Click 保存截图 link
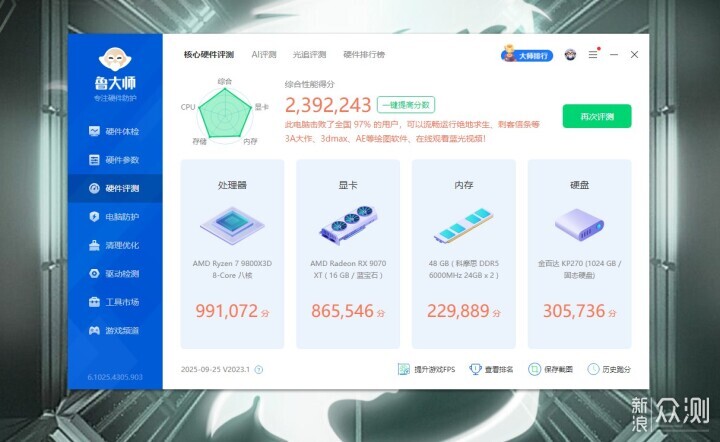The height and width of the screenshot is (442, 720). [x=551, y=369]
